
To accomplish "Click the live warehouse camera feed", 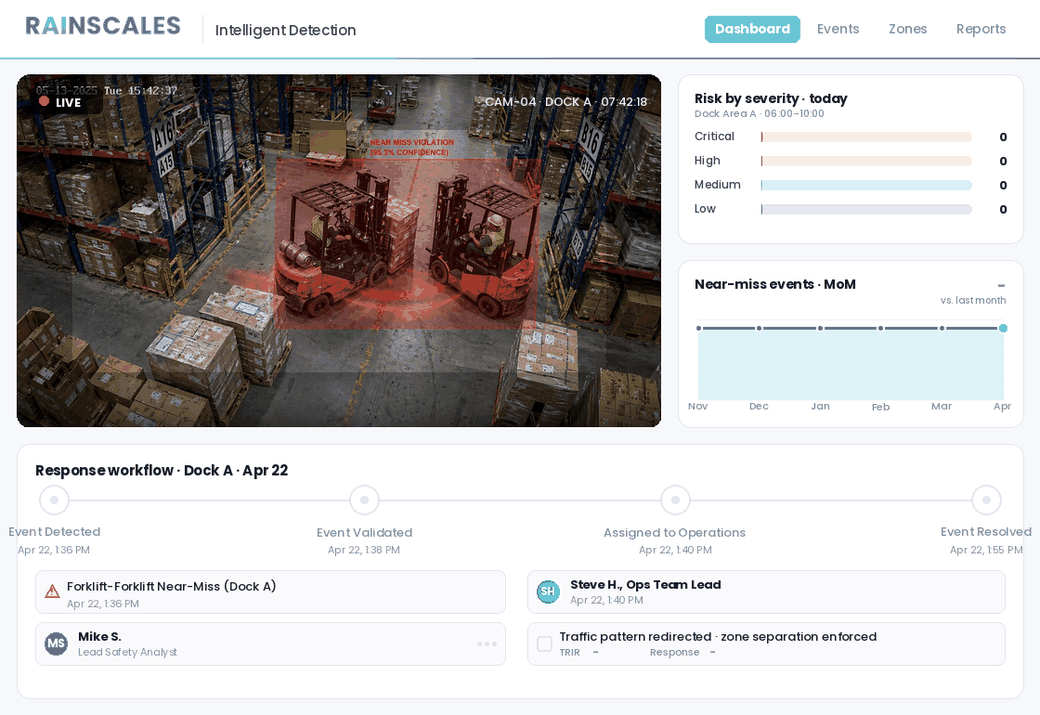I will [x=338, y=250].
